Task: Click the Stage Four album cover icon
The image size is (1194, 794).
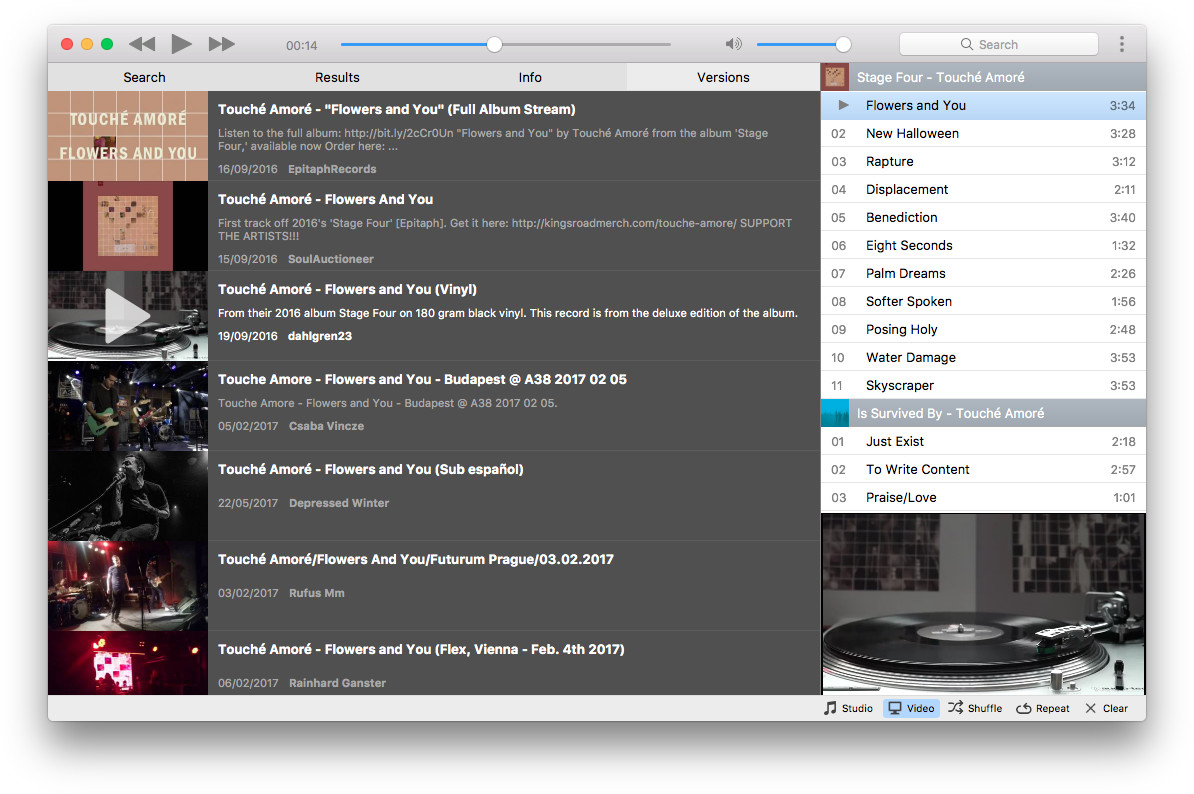Action: coord(835,77)
